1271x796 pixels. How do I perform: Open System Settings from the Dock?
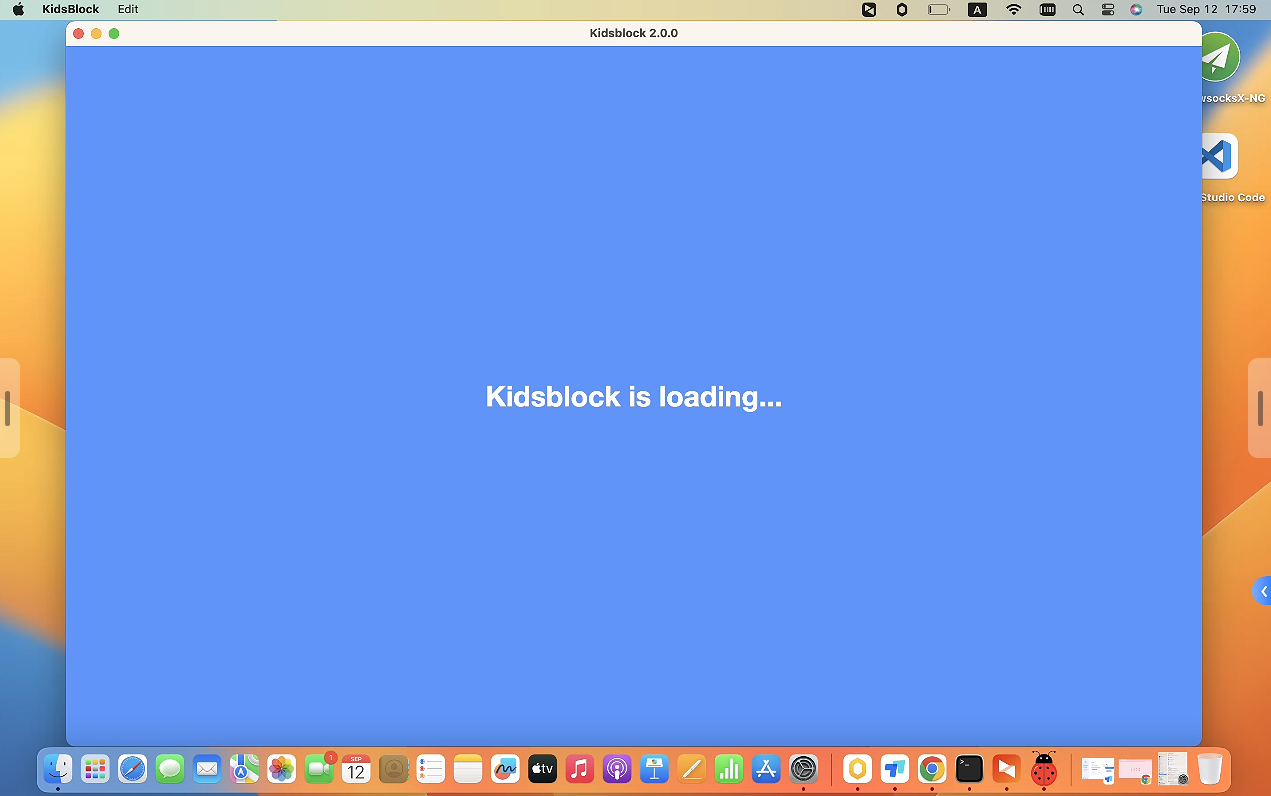pos(804,769)
